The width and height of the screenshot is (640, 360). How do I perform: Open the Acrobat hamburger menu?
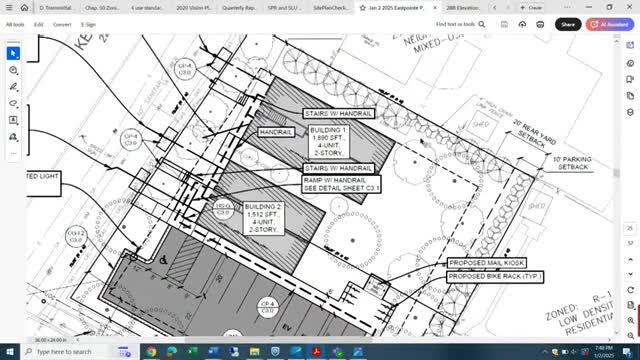click(x=9, y=8)
